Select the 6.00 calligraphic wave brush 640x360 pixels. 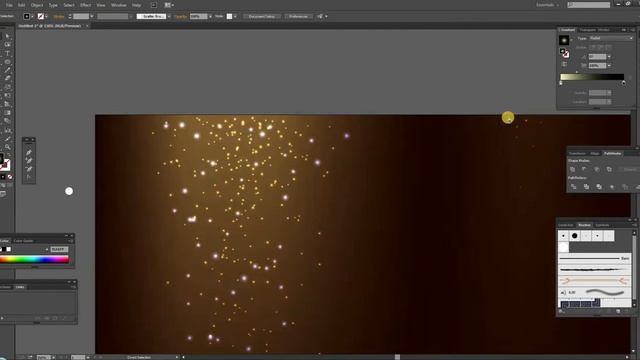594,292
